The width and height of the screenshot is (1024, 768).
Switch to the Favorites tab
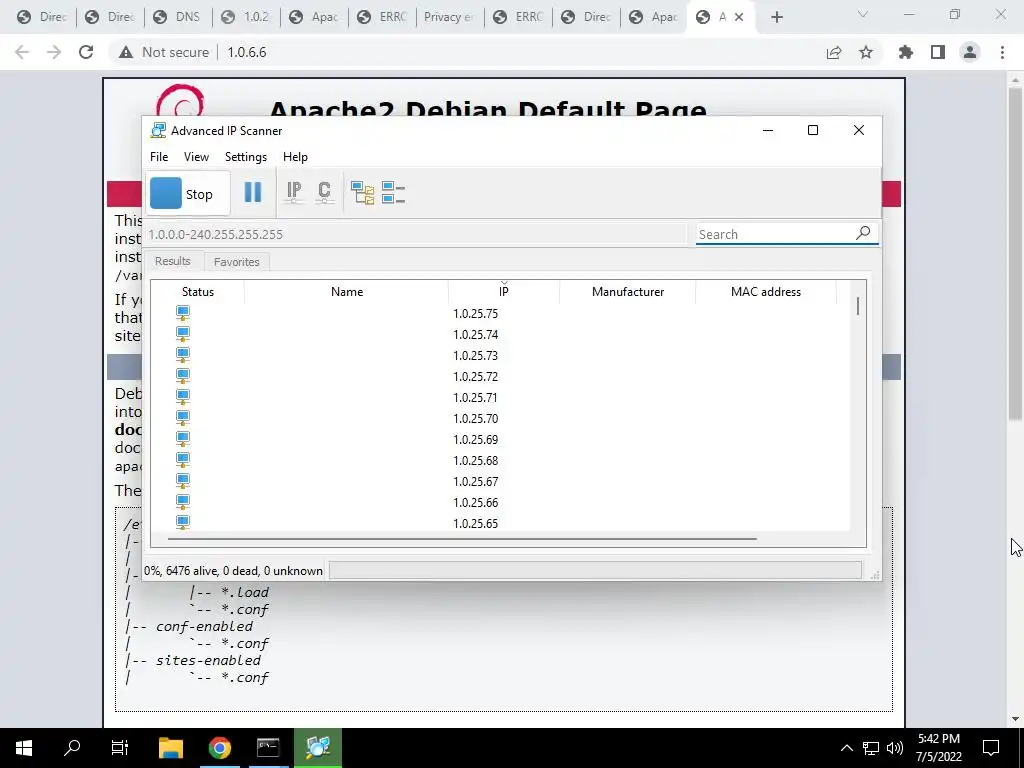[x=236, y=262]
